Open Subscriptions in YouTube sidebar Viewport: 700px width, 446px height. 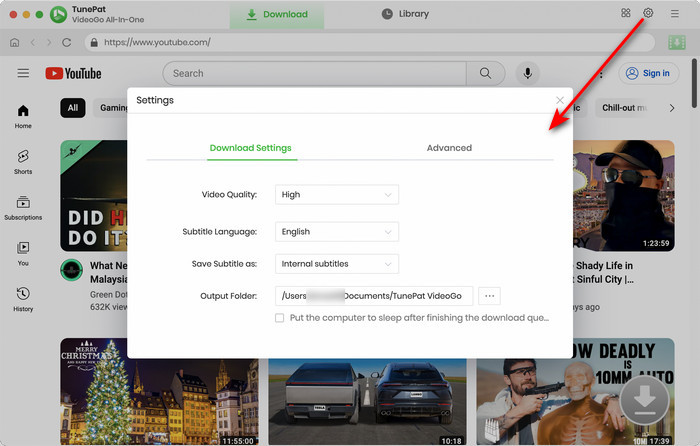23,208
